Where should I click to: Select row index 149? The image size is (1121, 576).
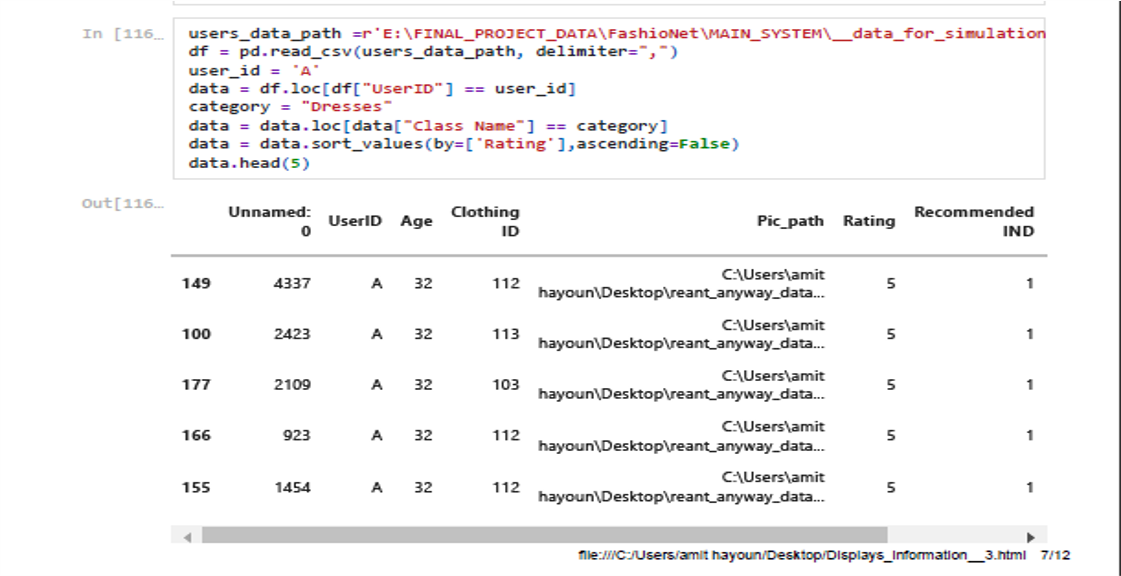196,283
